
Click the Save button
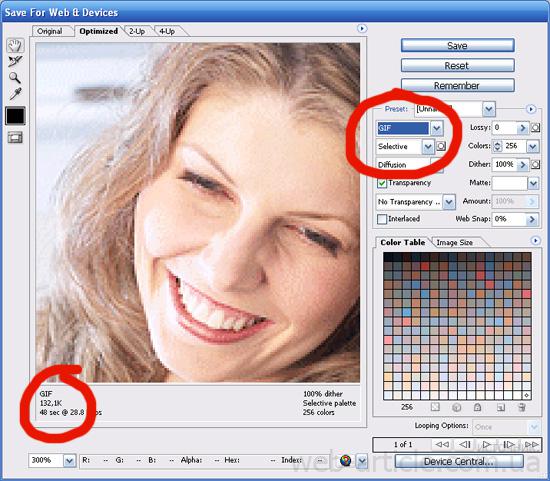tap(457, 46)
